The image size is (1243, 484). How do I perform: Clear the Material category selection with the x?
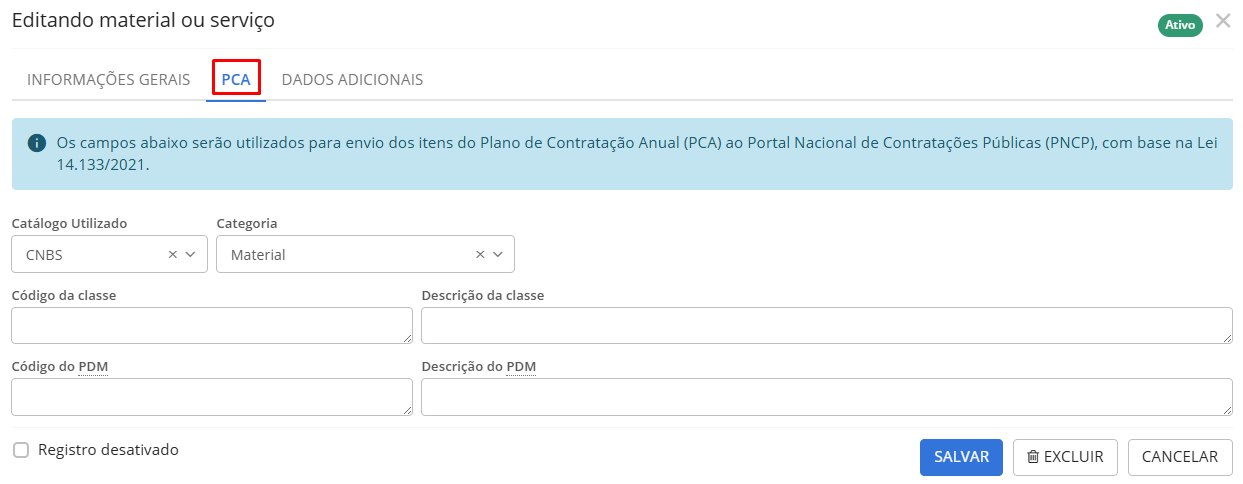click(x=480, y=254)
